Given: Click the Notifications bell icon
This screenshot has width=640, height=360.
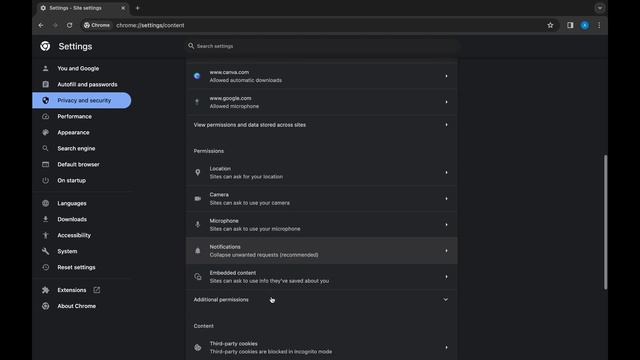Looking at the screenshot, I should [x=198, y=251].
